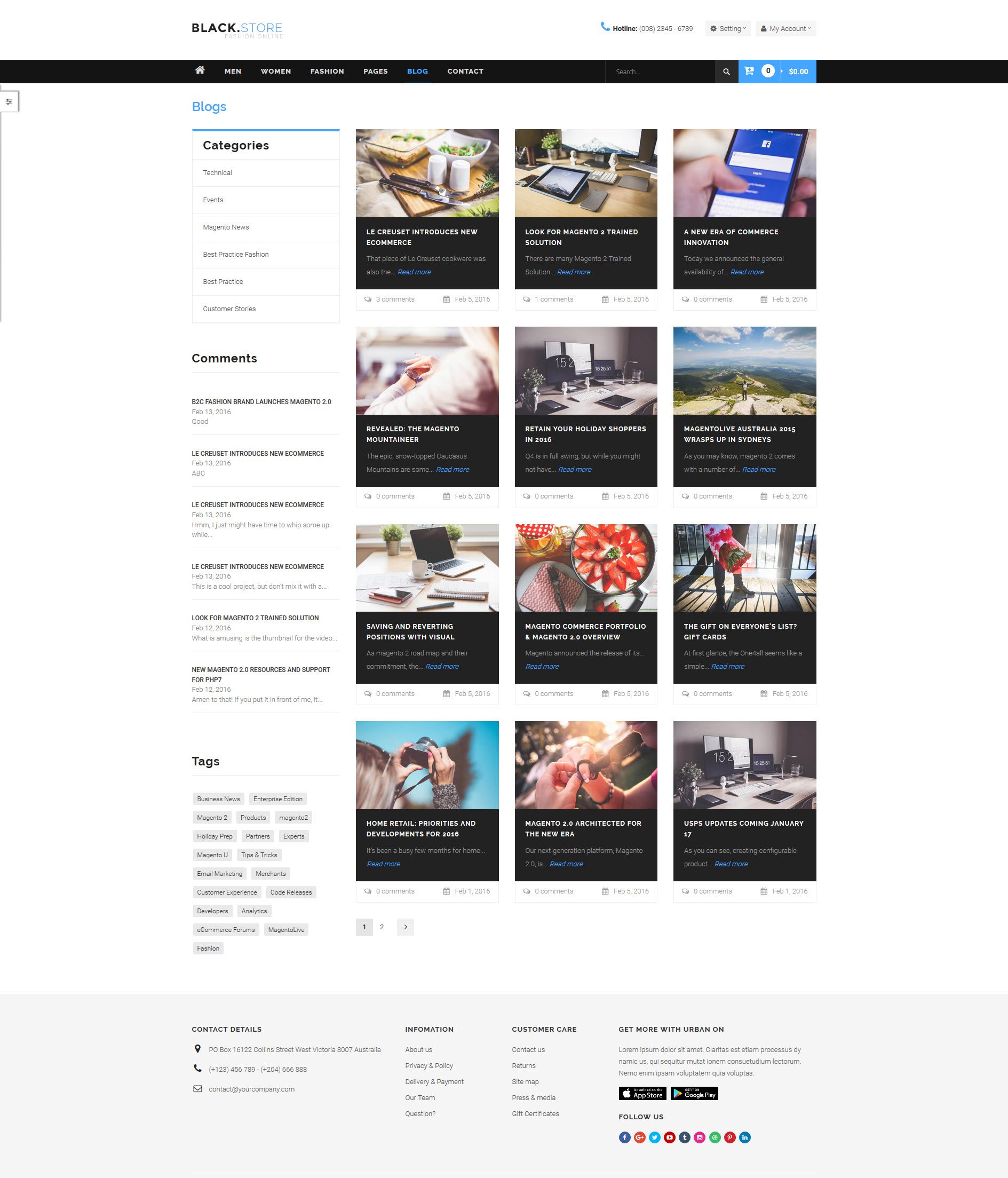This screenshot has height=1178, width=1008.
Task: Click the location pin icon in contact details
Action: point(197,1049)
